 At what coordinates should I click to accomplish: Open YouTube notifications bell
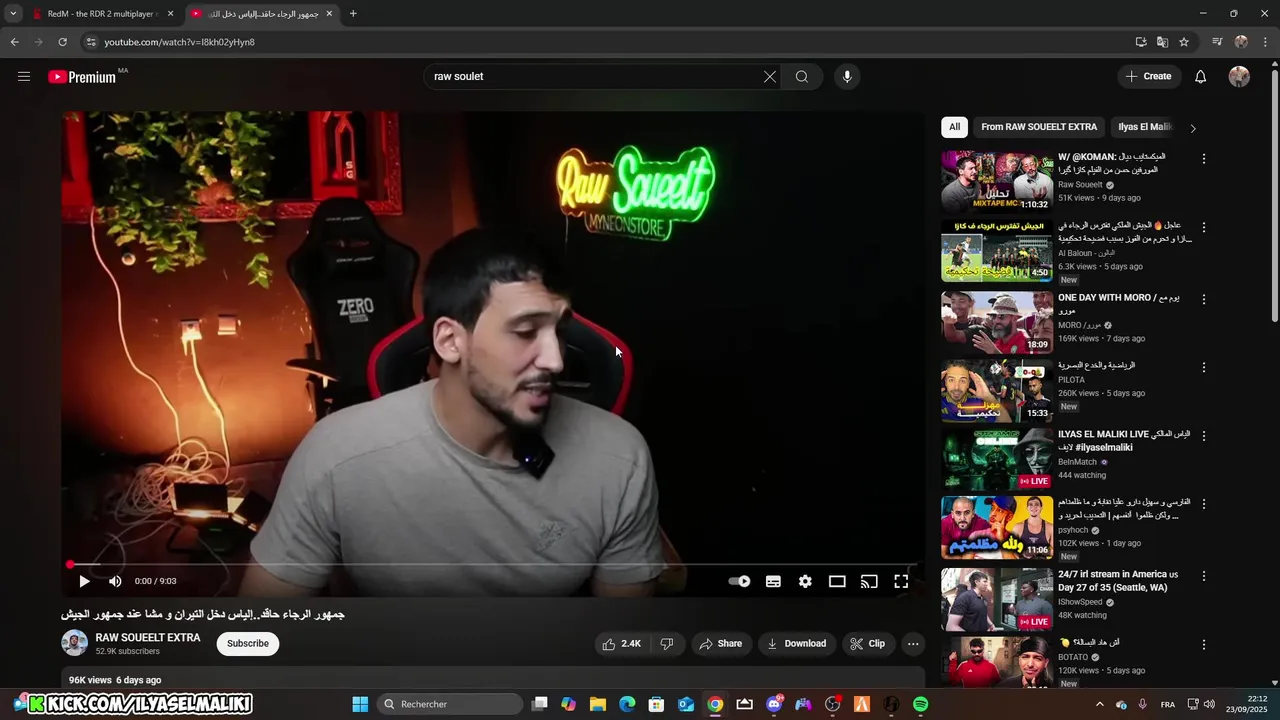[1201, 77]
